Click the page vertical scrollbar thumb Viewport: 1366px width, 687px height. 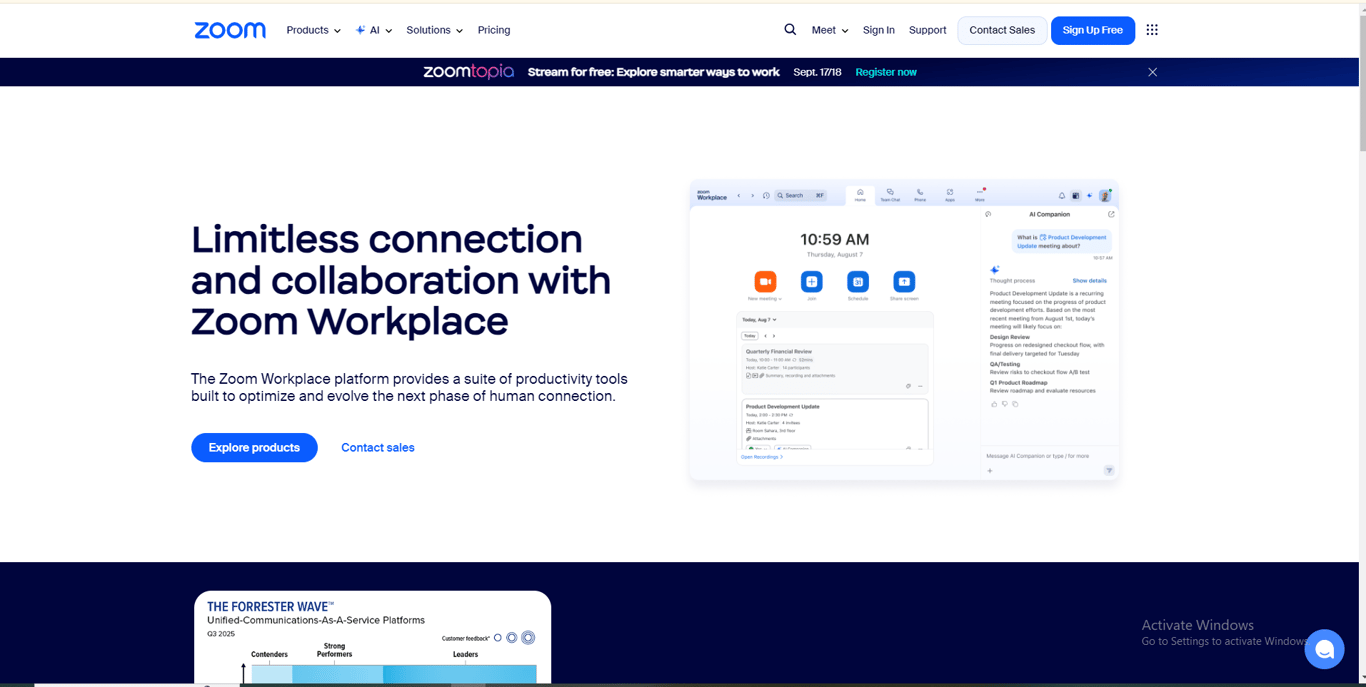click(x=1362, y=83)
